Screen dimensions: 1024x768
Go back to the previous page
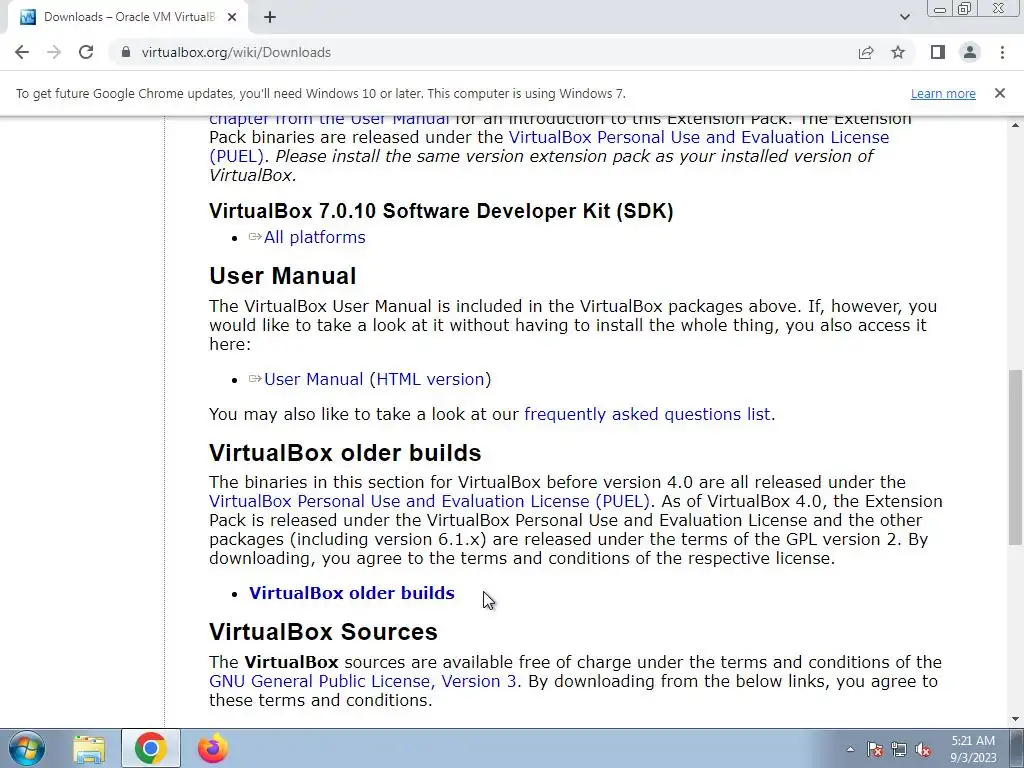[22, 52]
